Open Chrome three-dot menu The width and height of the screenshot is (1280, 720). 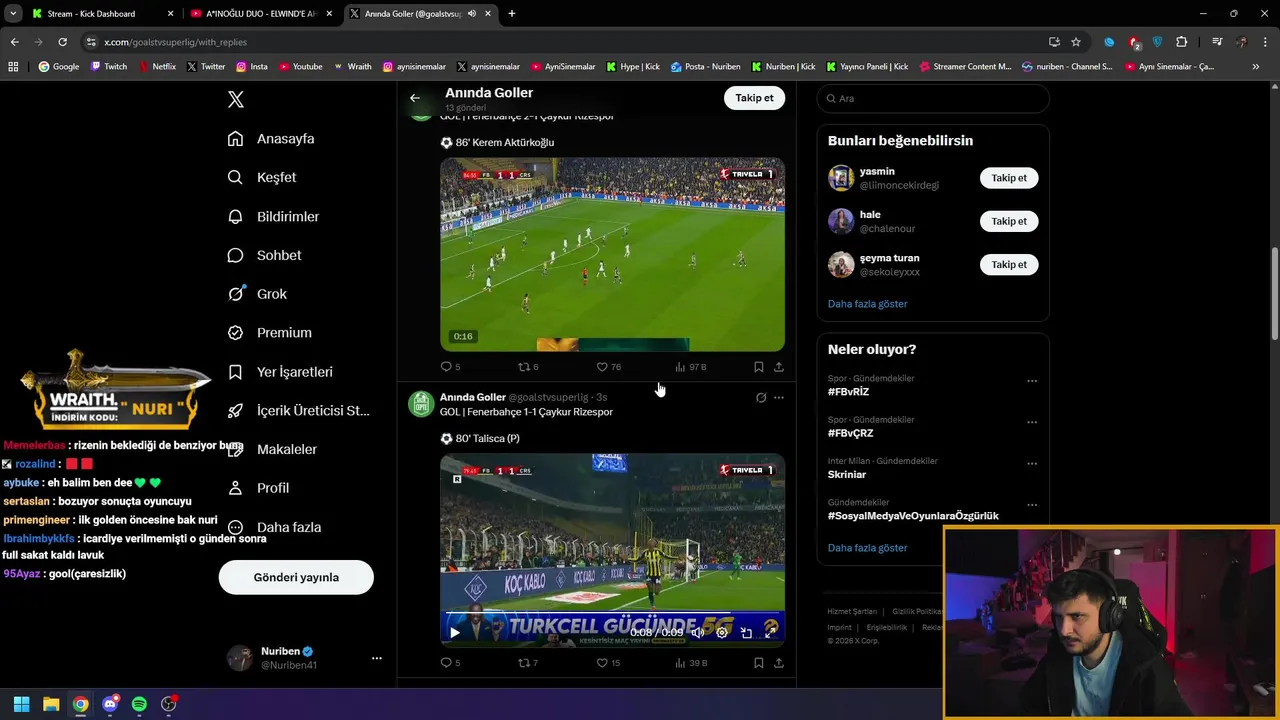[x=1266, y=42]
